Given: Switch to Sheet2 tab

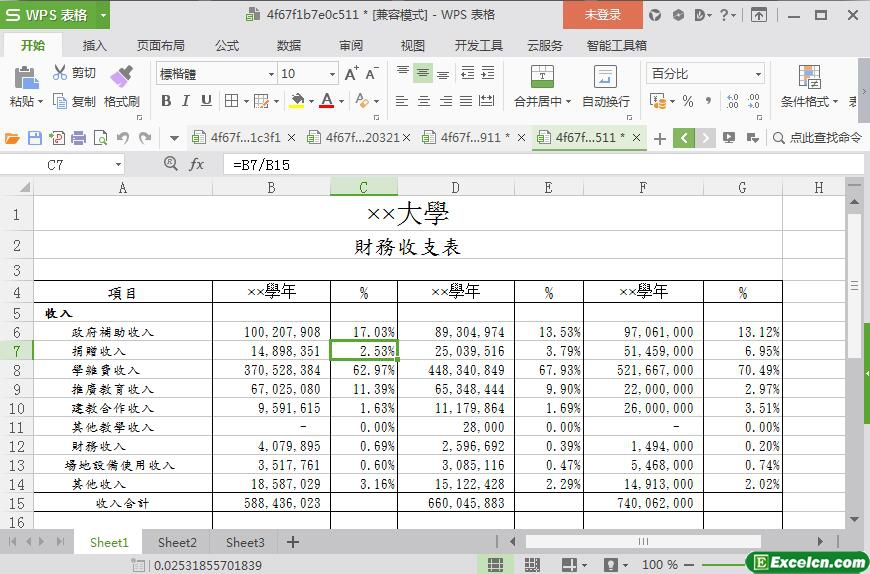Looking at the screenshot, I should [x=177, y=542].
